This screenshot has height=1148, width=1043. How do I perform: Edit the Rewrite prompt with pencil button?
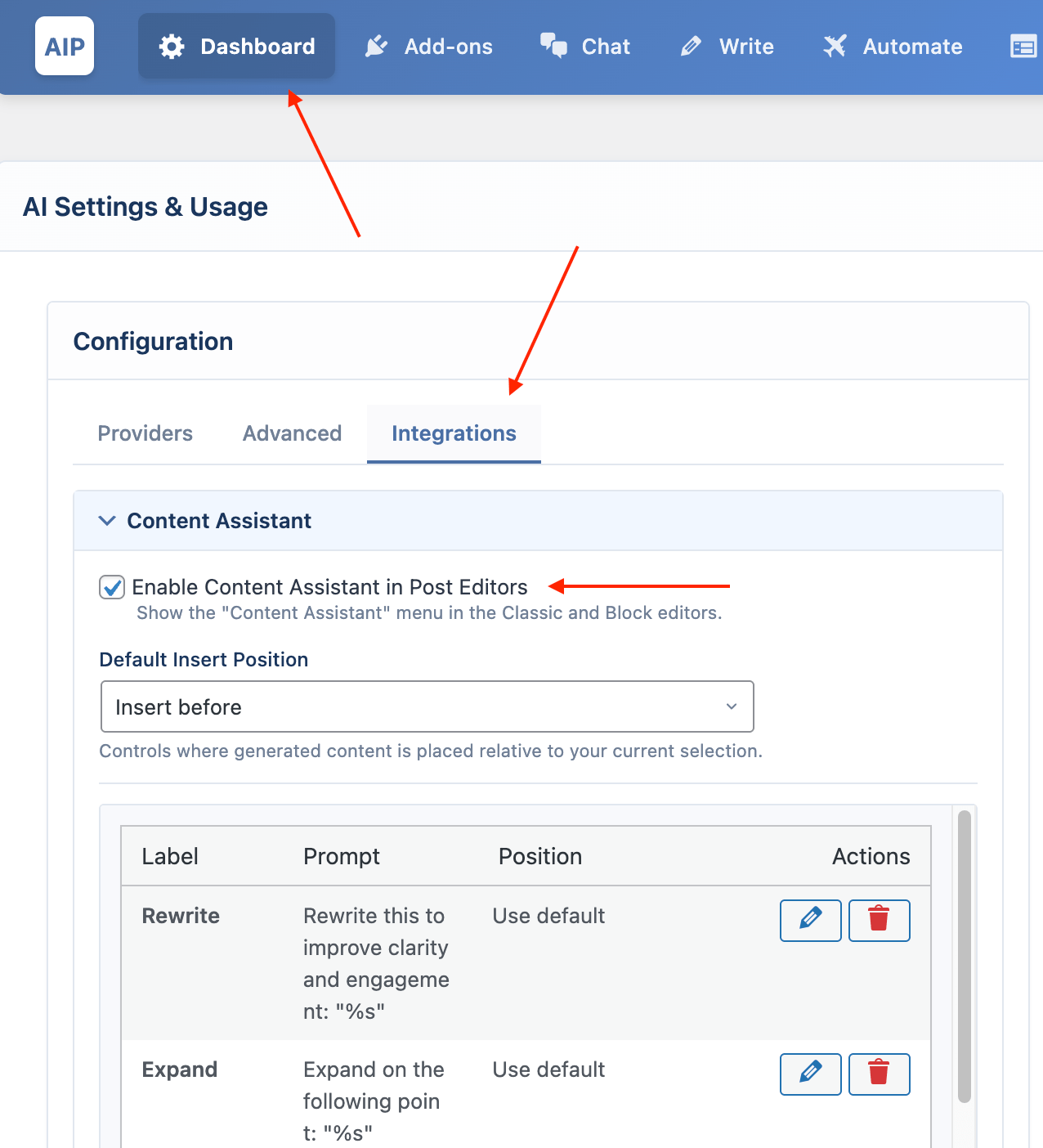click(810, 920)
